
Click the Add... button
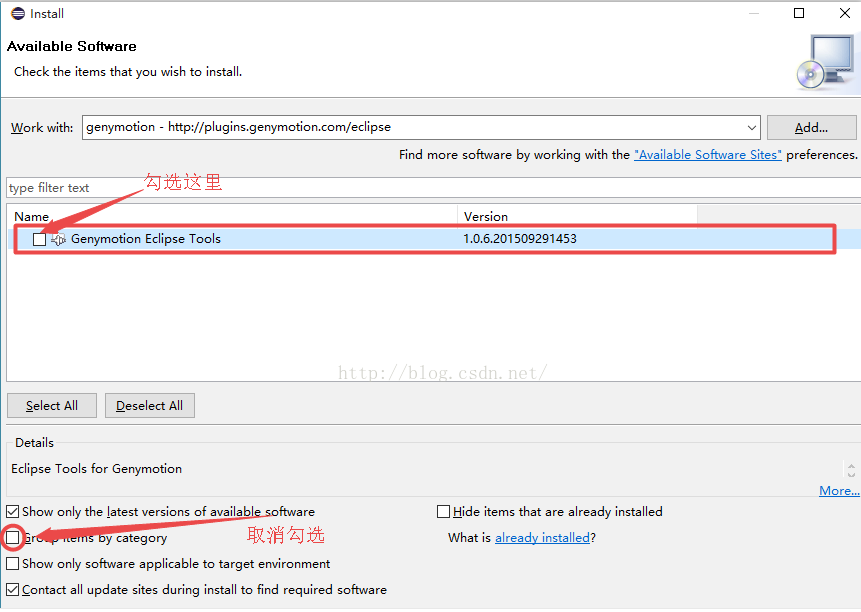811,128
